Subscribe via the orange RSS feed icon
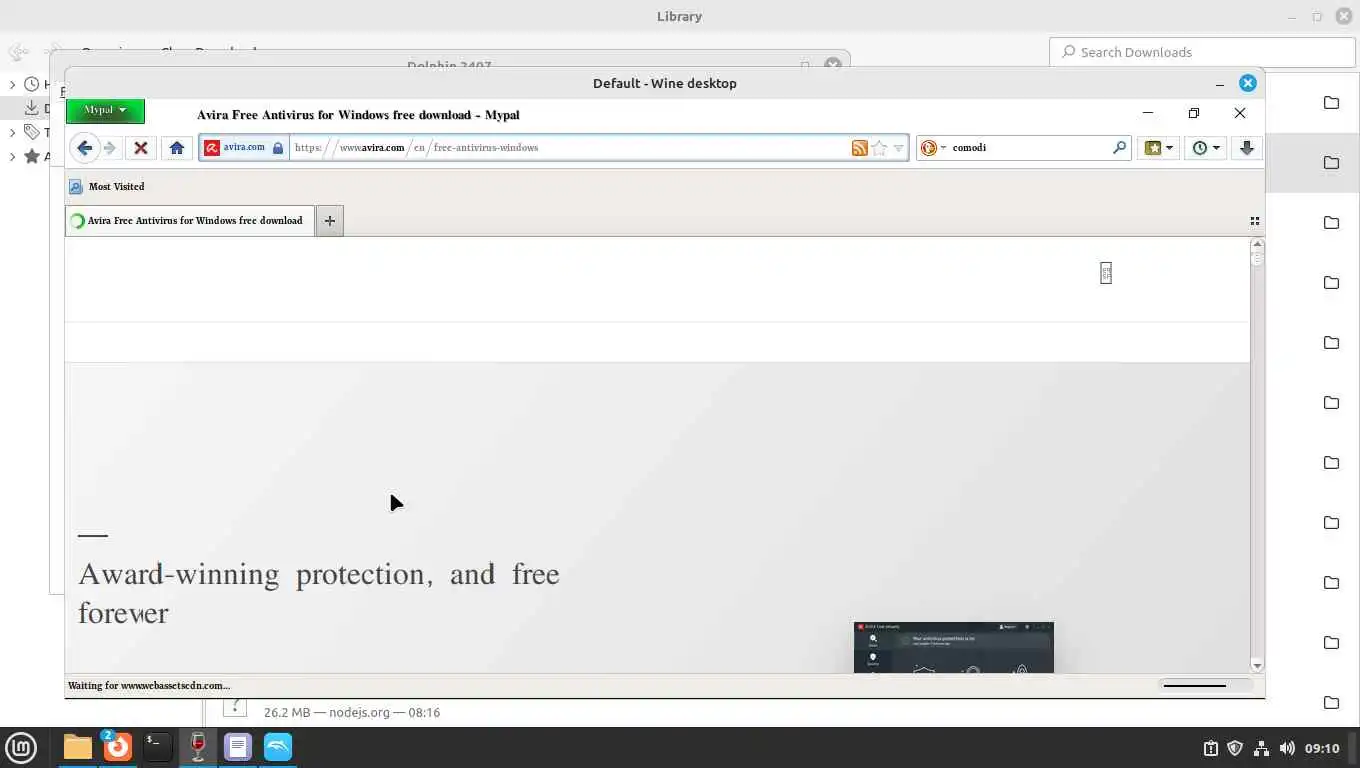 pyautogui.click(x=860, y=148)
